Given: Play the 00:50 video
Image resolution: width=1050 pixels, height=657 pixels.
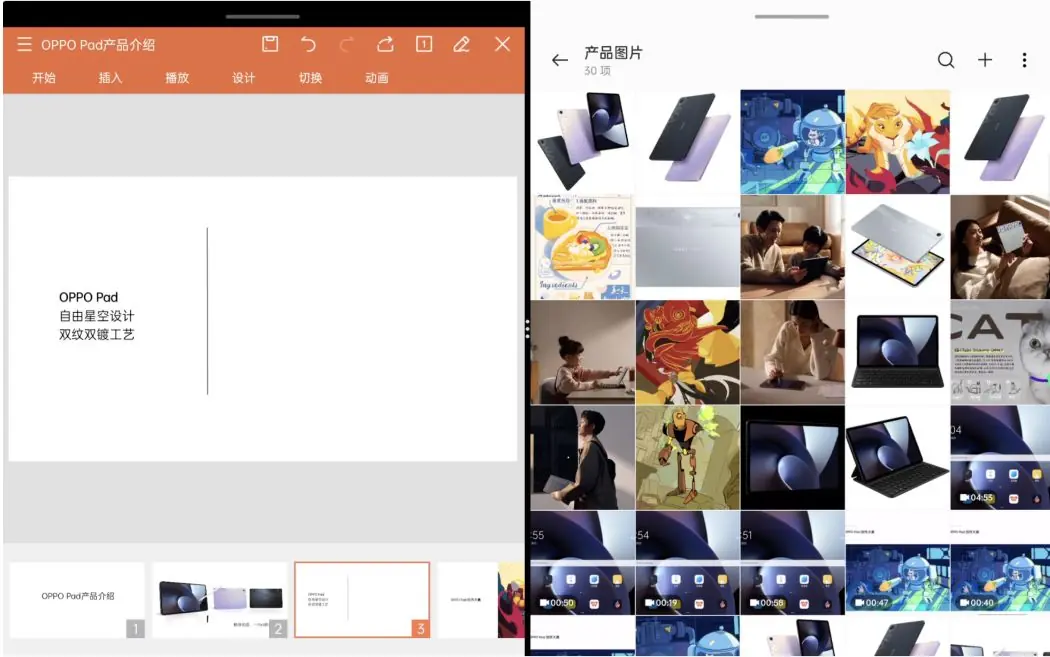Looking at the screenshot, I should (x=583, y=563).
